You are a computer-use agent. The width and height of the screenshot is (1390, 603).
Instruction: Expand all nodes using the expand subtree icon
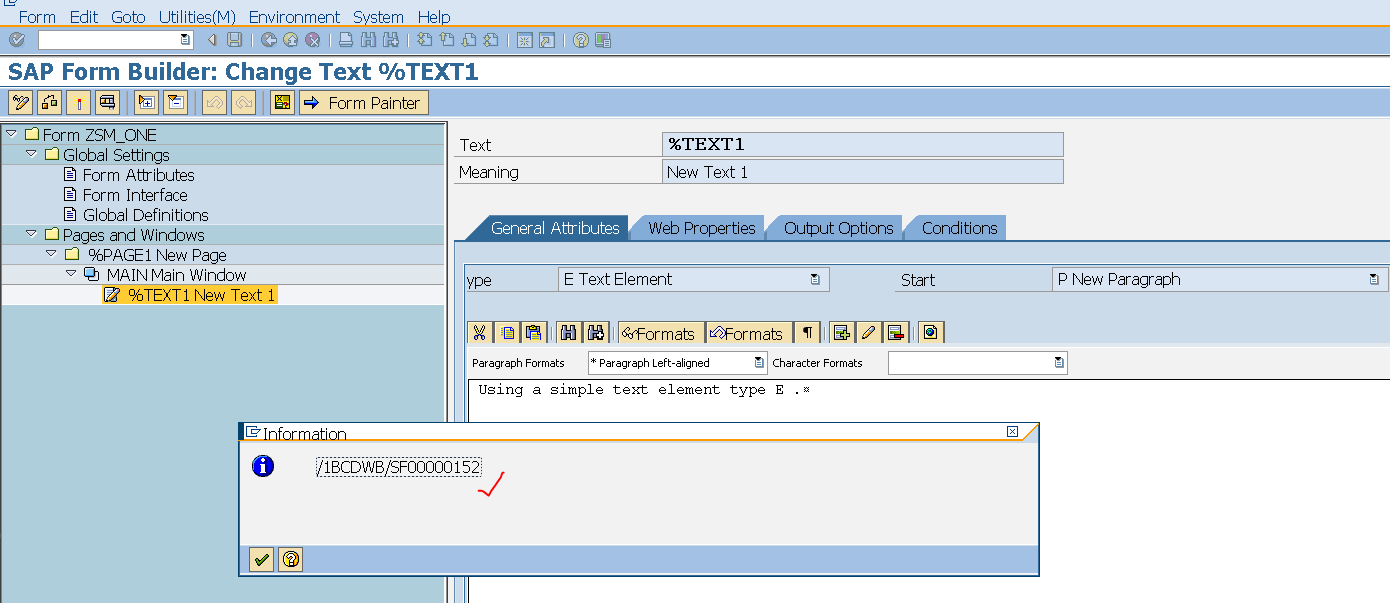coord(144,102)
